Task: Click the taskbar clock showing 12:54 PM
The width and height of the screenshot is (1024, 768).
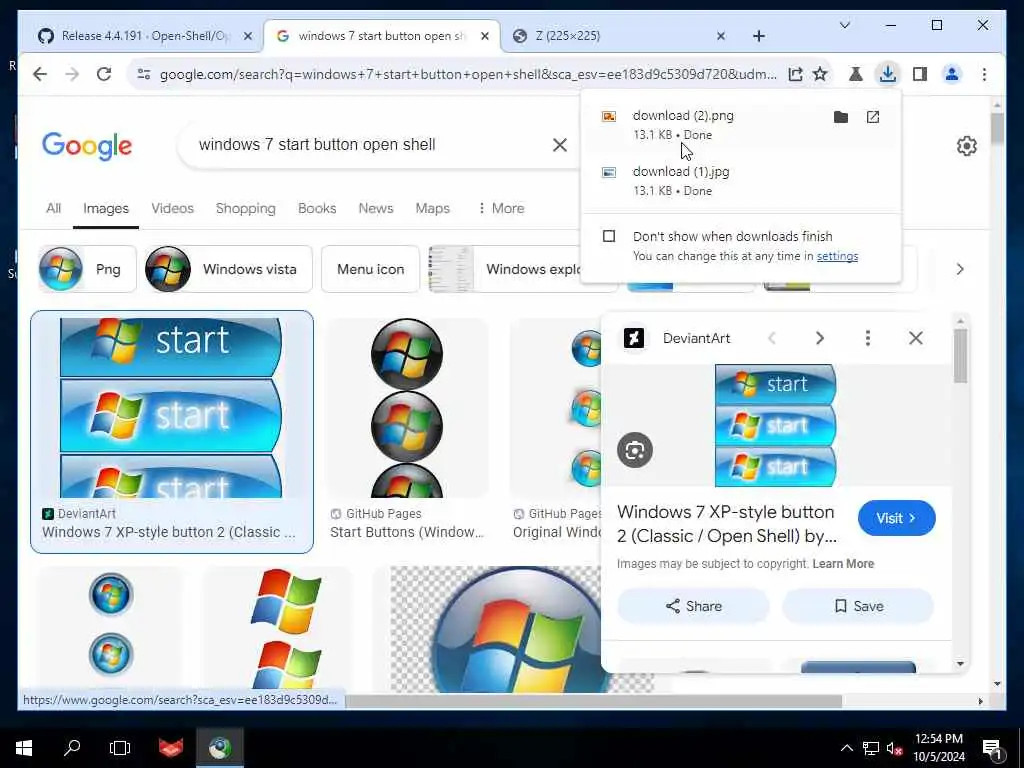Action: click(939, 748)
